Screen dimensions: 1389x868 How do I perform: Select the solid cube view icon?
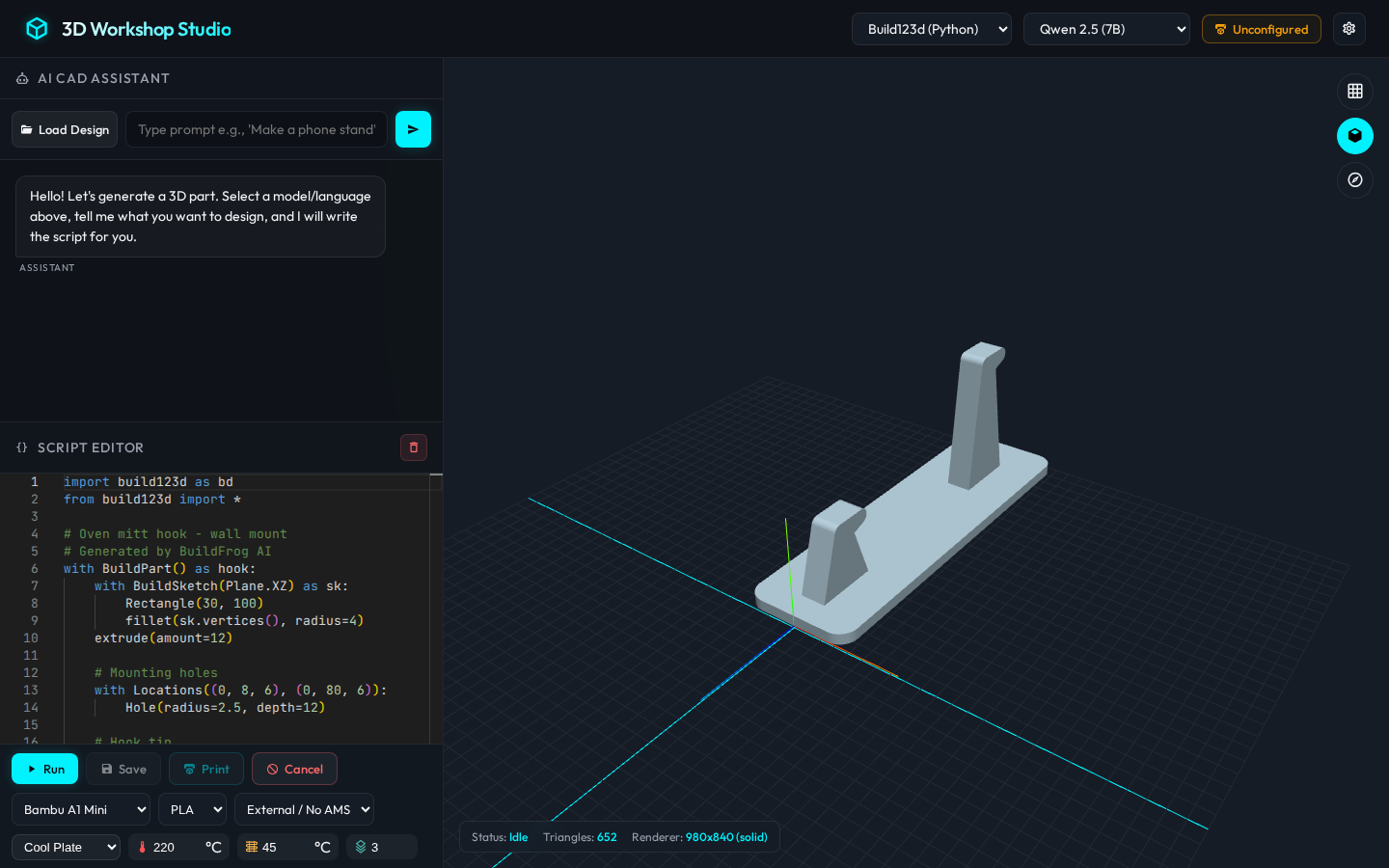click(1355, 135)
